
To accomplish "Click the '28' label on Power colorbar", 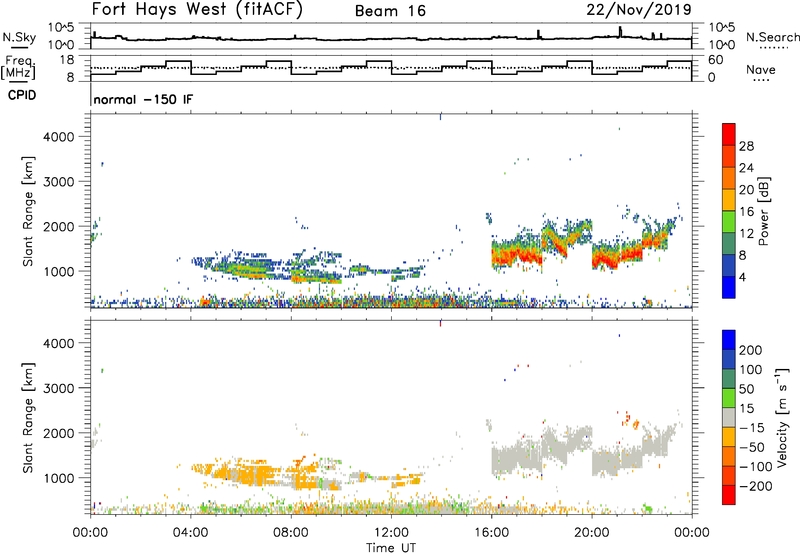I will click(746, 146).
